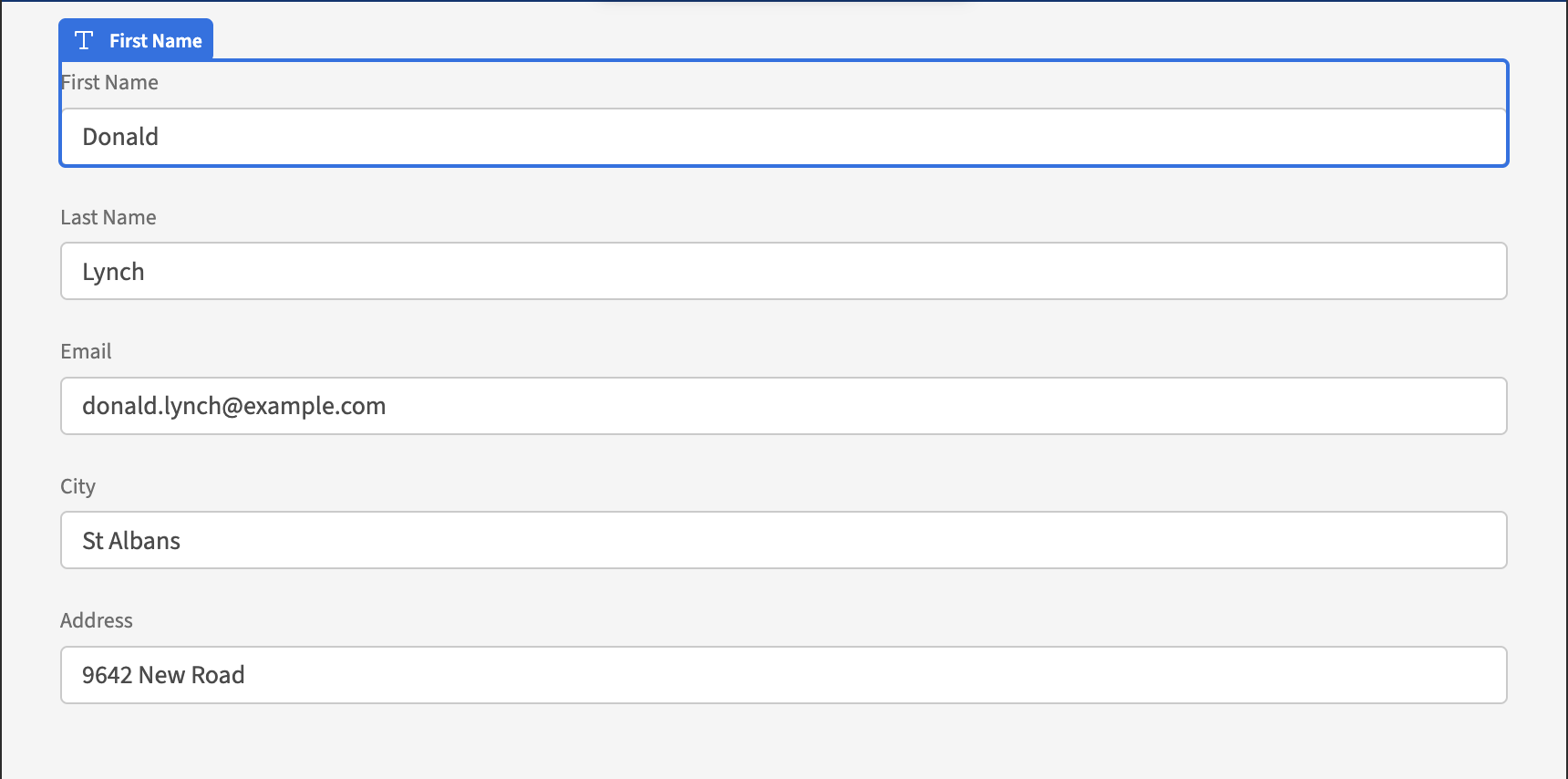Click the word Road in Address field

[218, 675]
